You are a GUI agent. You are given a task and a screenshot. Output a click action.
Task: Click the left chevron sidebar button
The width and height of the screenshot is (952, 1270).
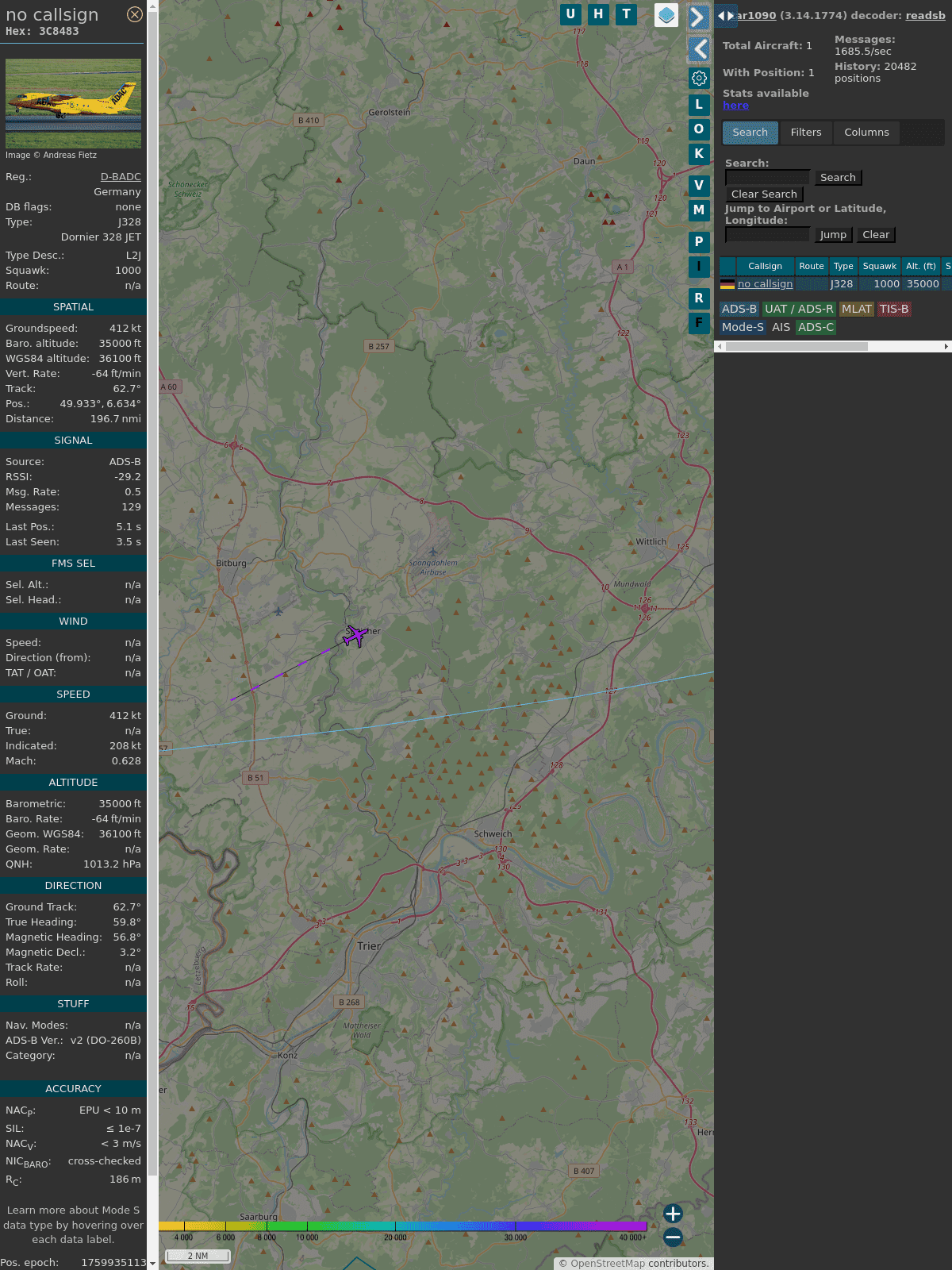698,49
